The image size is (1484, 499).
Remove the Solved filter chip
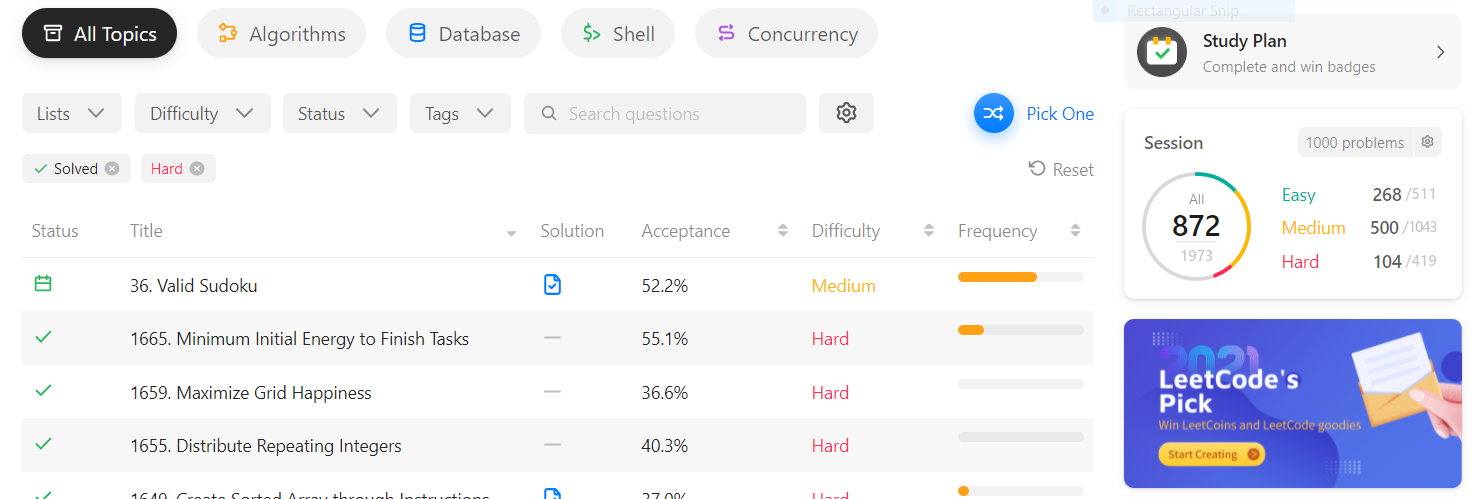pos(112,169)
